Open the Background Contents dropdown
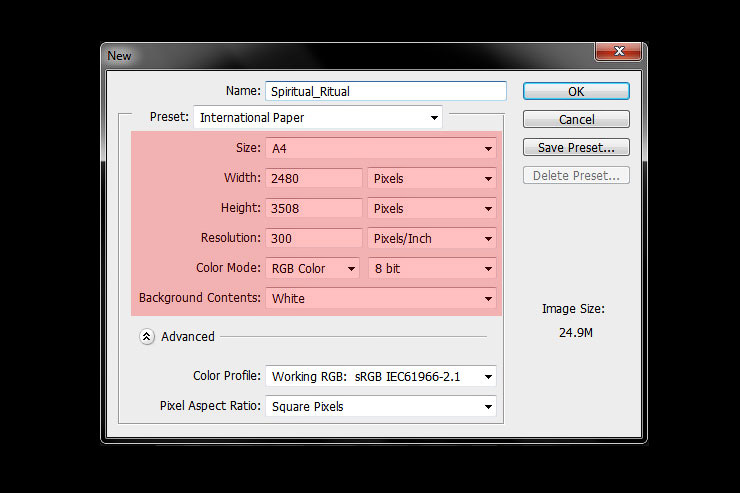 [381, 298]
